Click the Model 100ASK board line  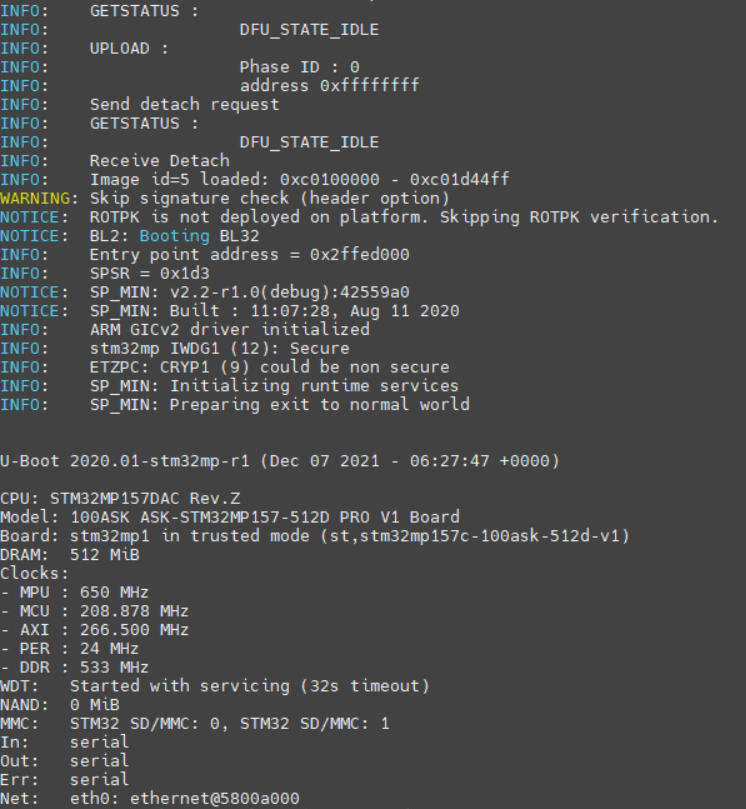click(x=229, y=517)
